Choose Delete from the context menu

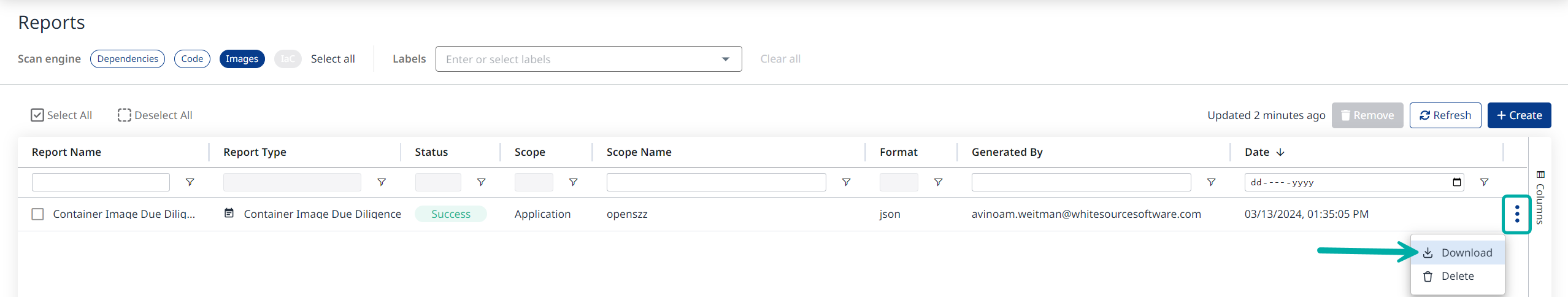1457,276
